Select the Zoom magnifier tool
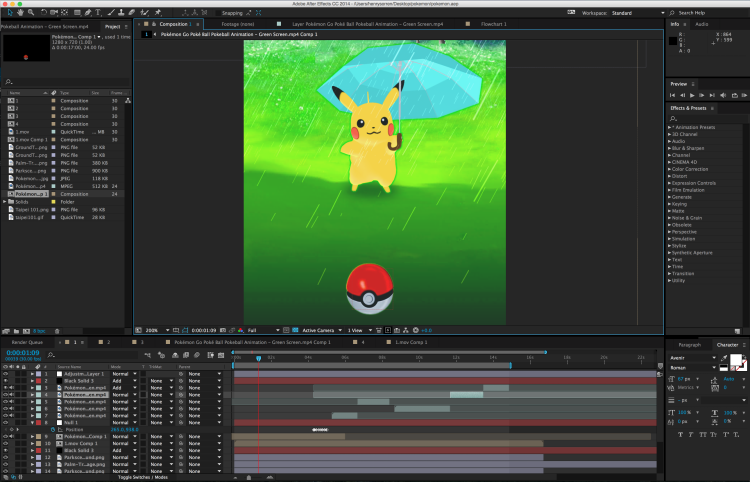 pyautogui.click(x=31, y=12)
